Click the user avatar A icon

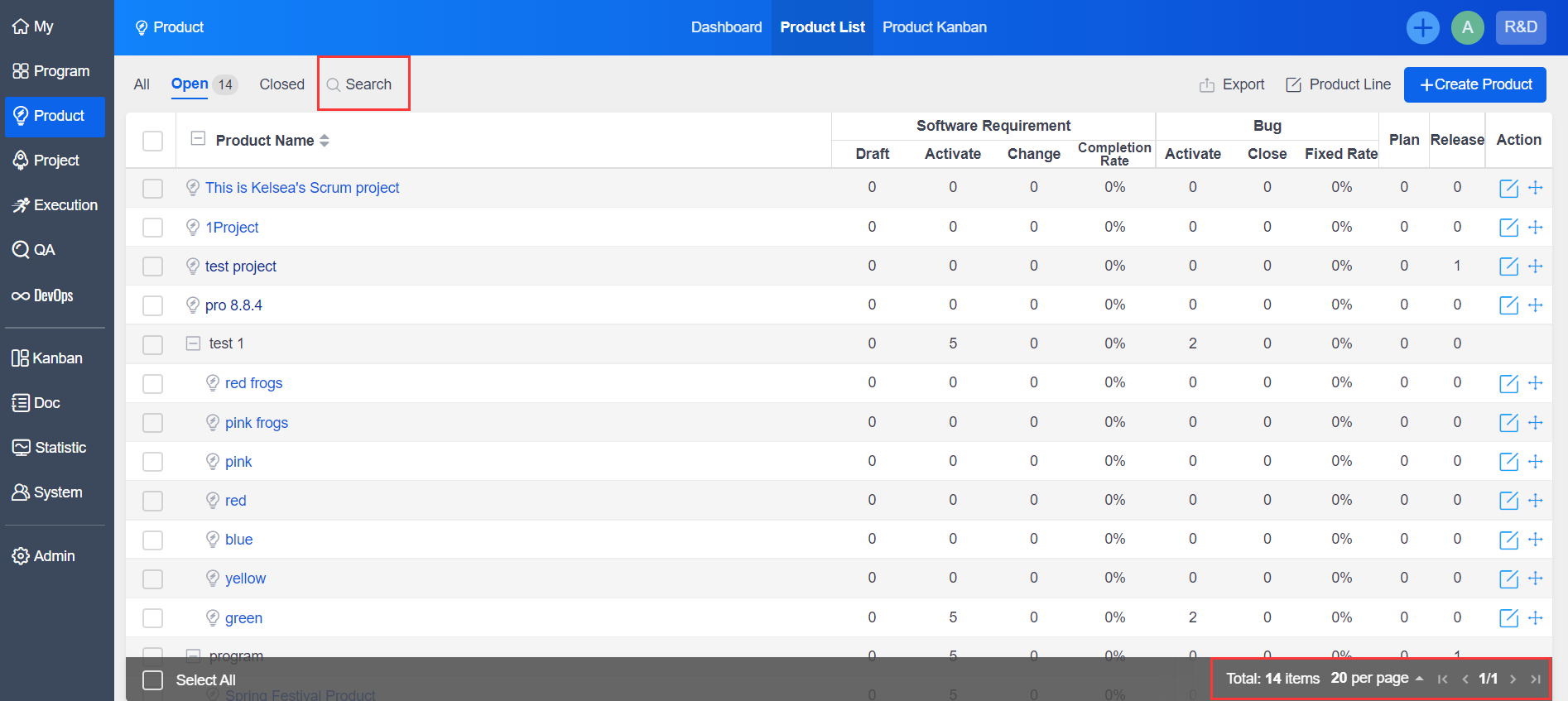1467,27
